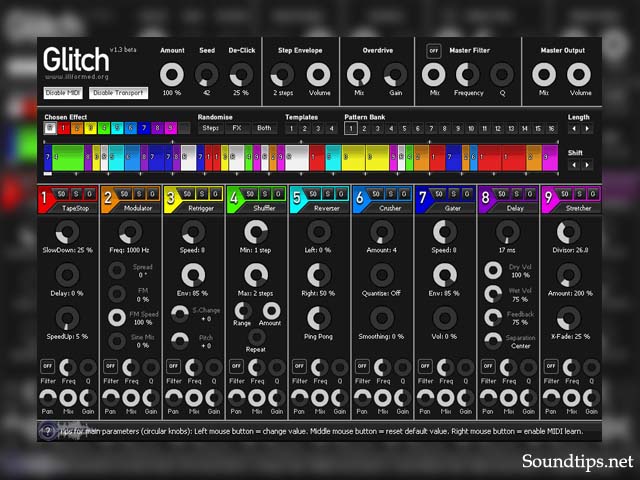This screenshot has height=480, width=640.
Task: Click the Disable Transport button
Action: (118, 93)
